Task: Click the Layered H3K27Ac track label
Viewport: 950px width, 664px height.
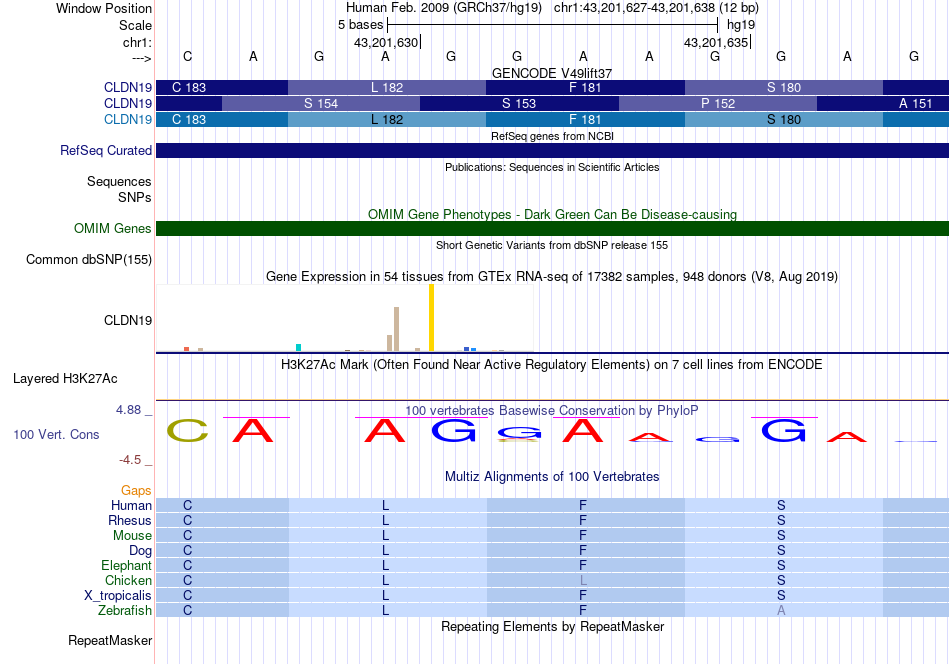Action: click(65, 379)
